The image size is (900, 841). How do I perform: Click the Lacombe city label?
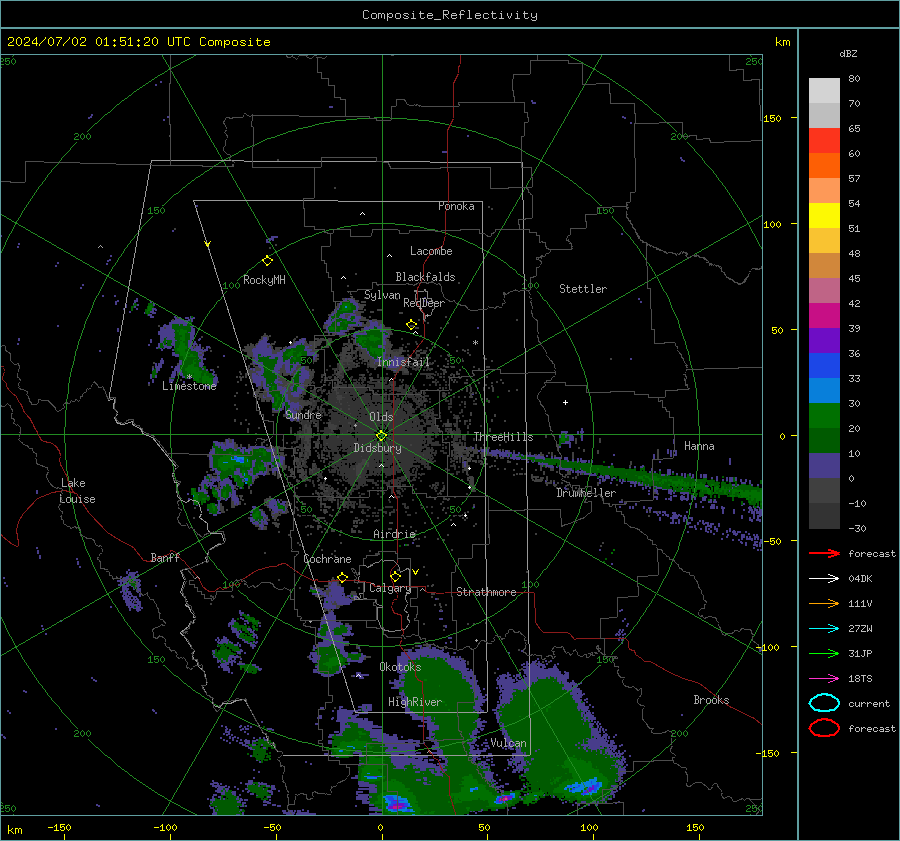(x=431, y=251)
